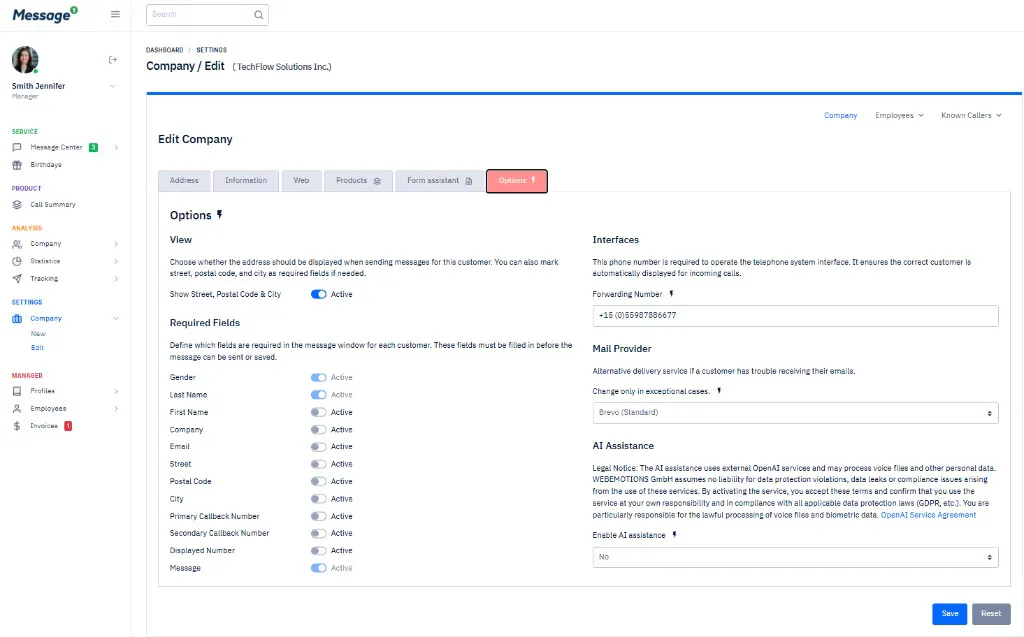Screen dimensions: 1024x637
Task: Click the Company link in top right
Action: pos(840,116)
